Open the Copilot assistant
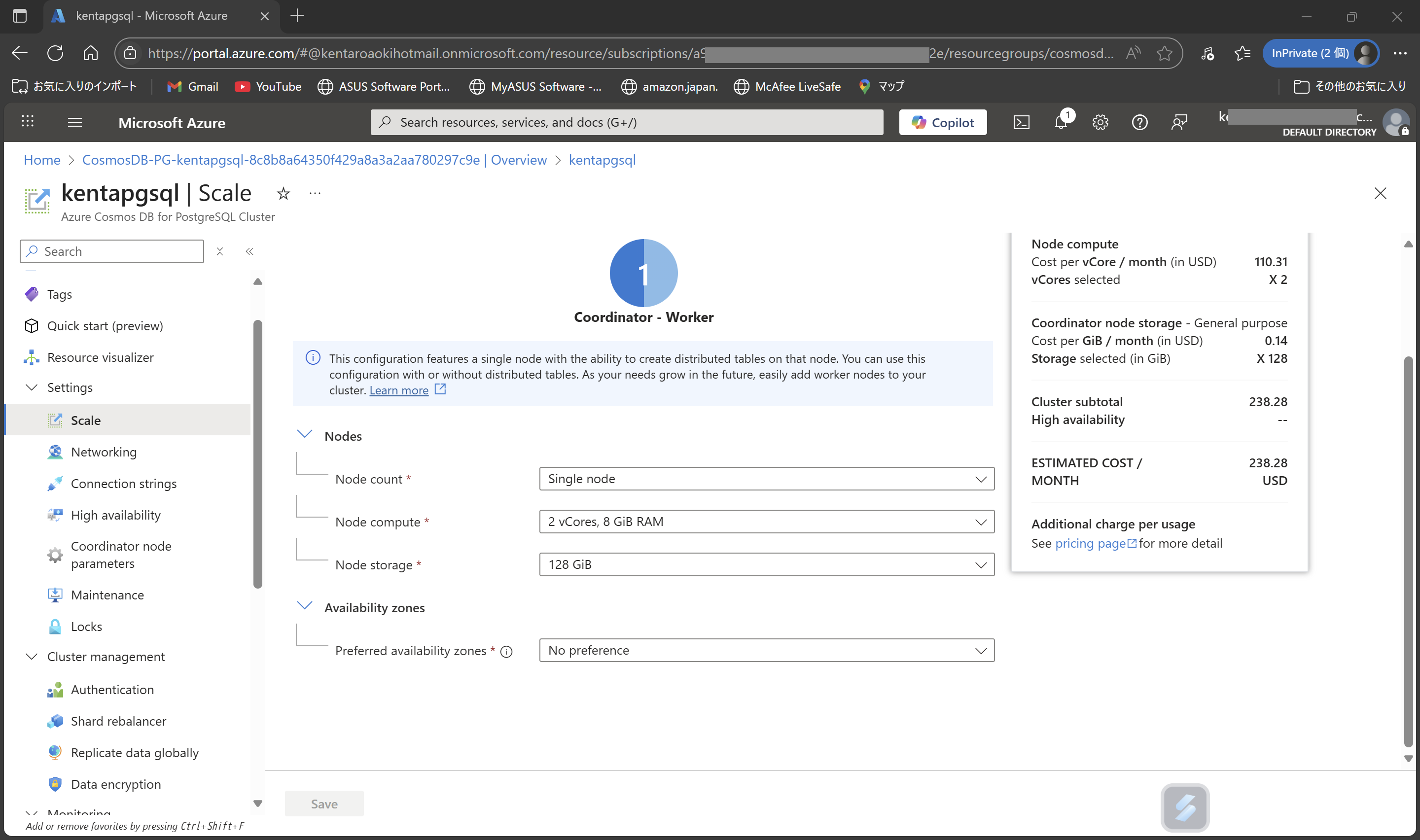Viewport: 1420px width, 840px height. tap(941, 122)
